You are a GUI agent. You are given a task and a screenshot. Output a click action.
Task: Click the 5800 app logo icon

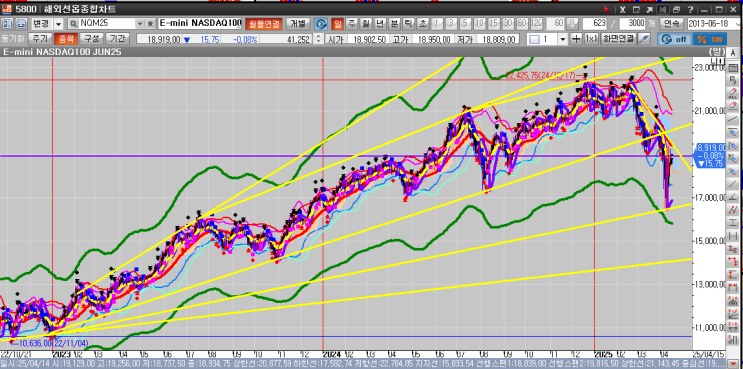pyautogui.click(x=6, y=9)
